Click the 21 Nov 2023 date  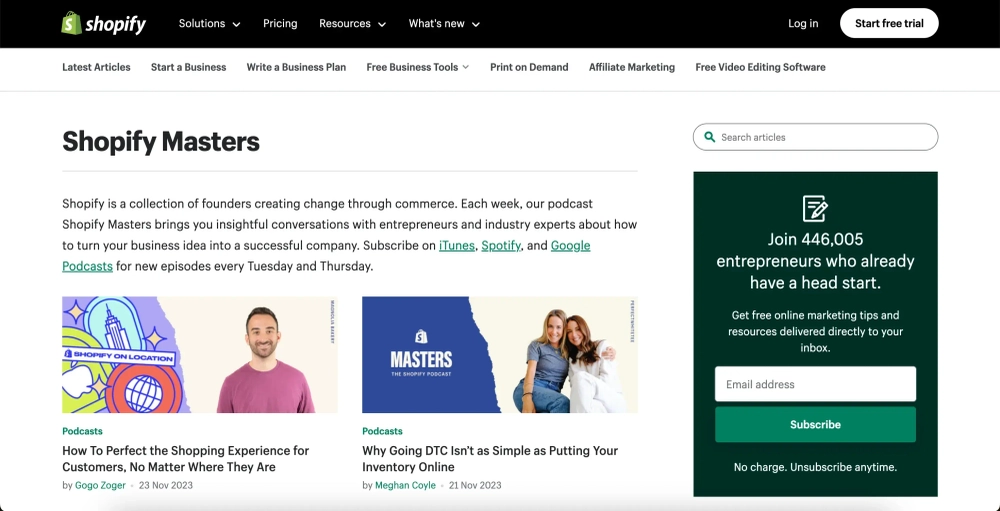pyautogui.click(x=474, y=485)
